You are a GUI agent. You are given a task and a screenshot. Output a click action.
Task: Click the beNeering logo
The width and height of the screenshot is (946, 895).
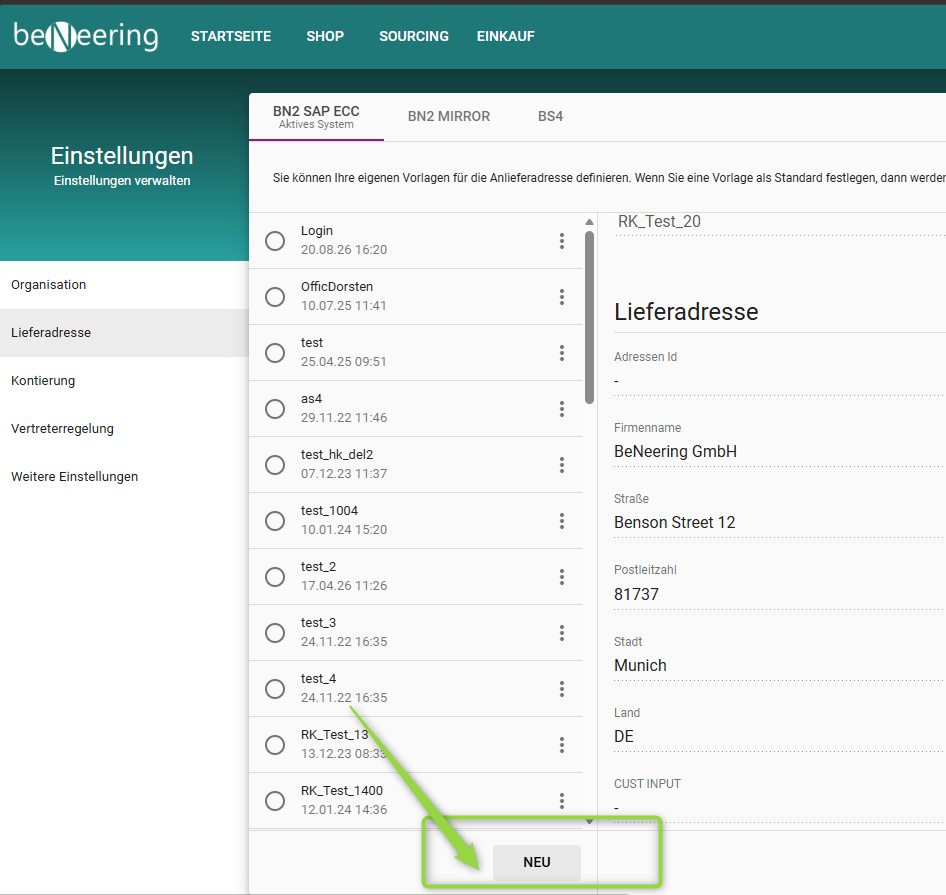[86, 36]
